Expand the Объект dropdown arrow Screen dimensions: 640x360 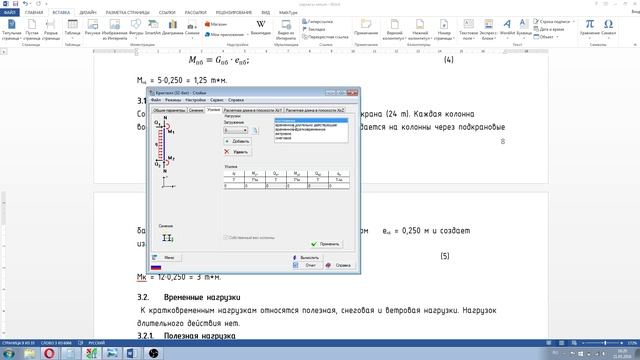(557, 37)
